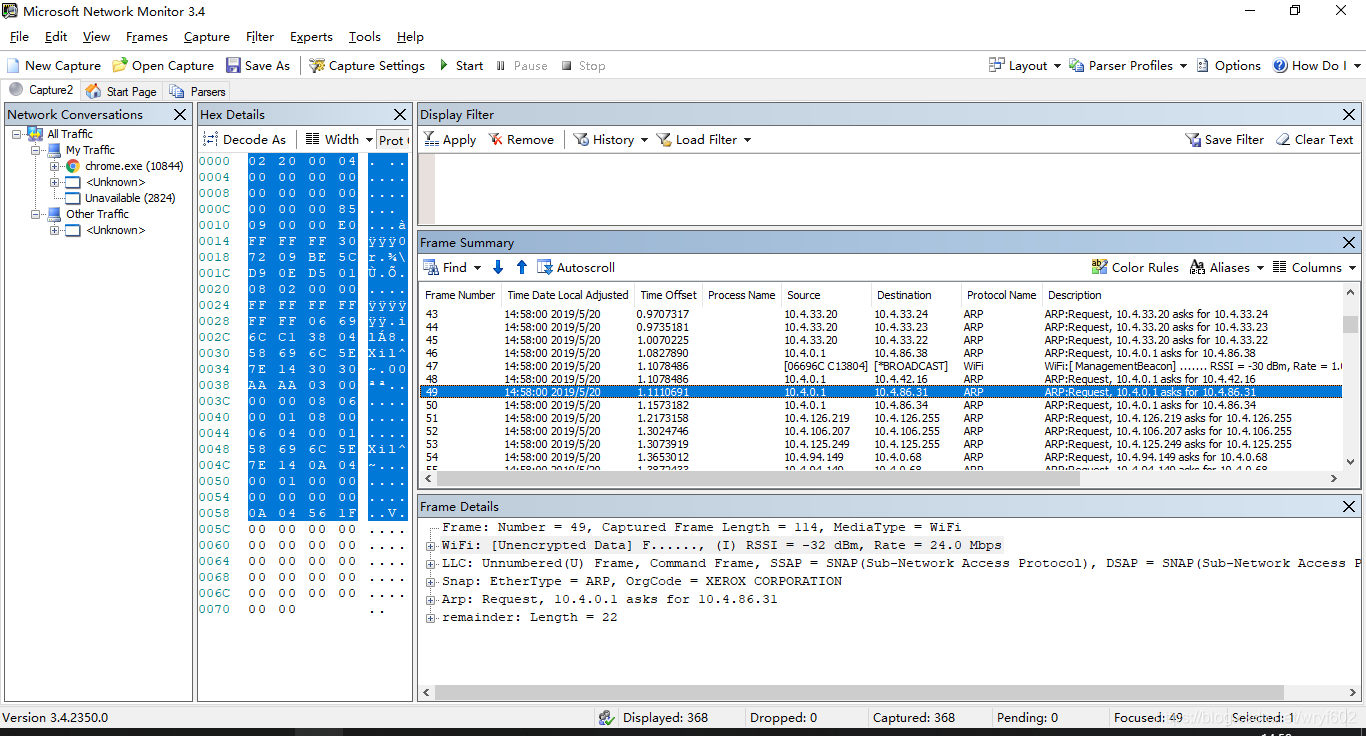Collapse the Other Traffic tree node
Image resolution: width=1366 pixels, height=736 pixels.
point(36,214)
